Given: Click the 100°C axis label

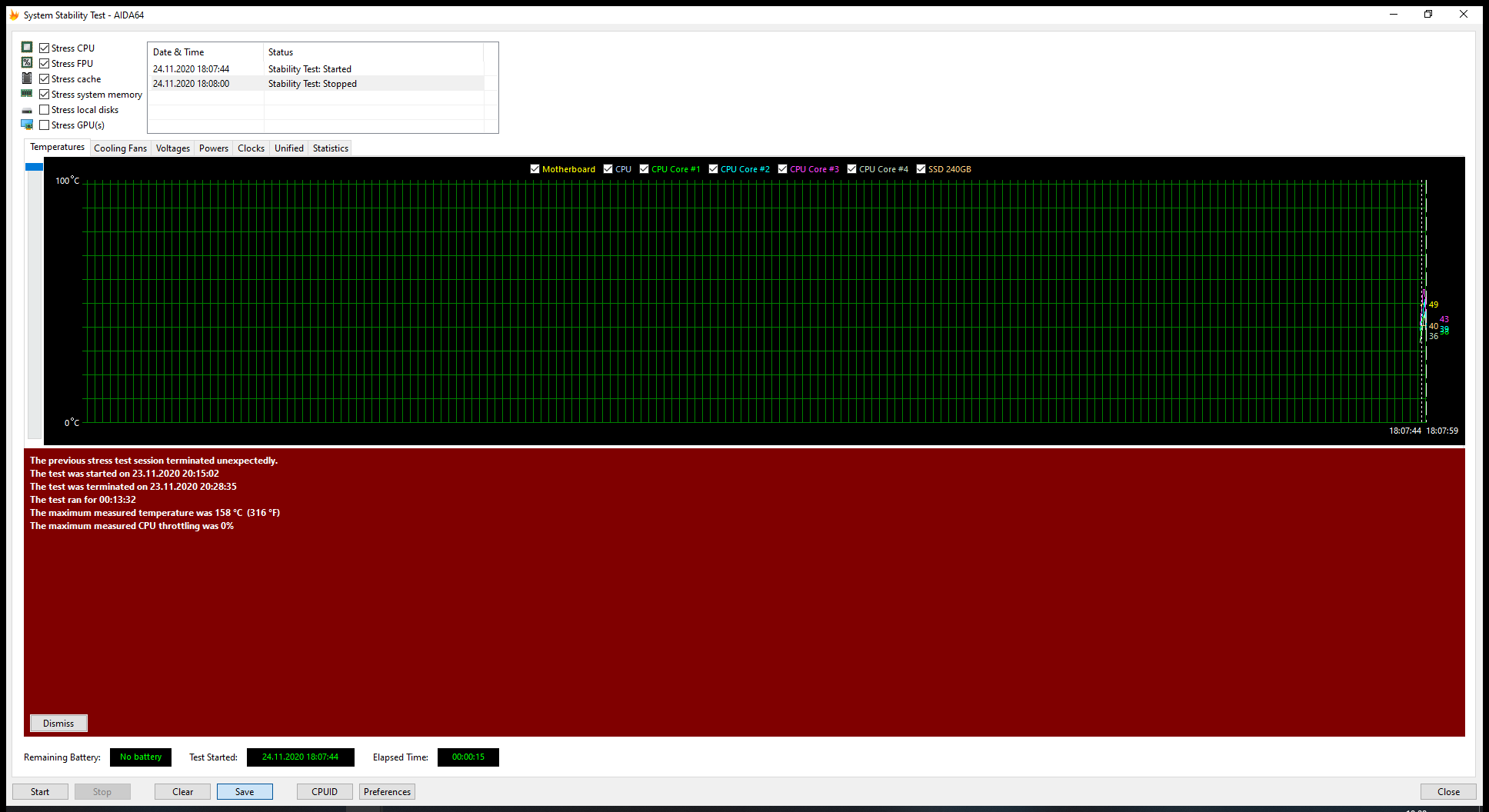Looking at the screenshot, I should coord(68,181).
